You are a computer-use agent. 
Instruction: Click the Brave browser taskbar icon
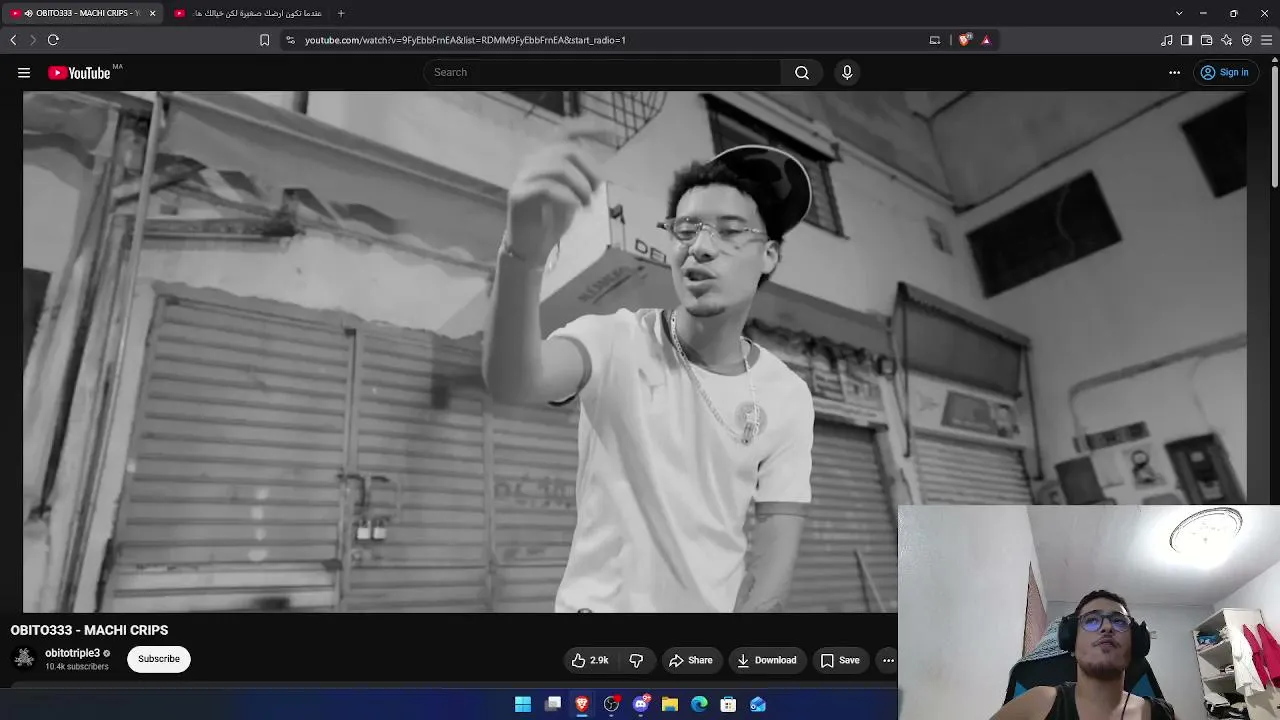[582, 704]
